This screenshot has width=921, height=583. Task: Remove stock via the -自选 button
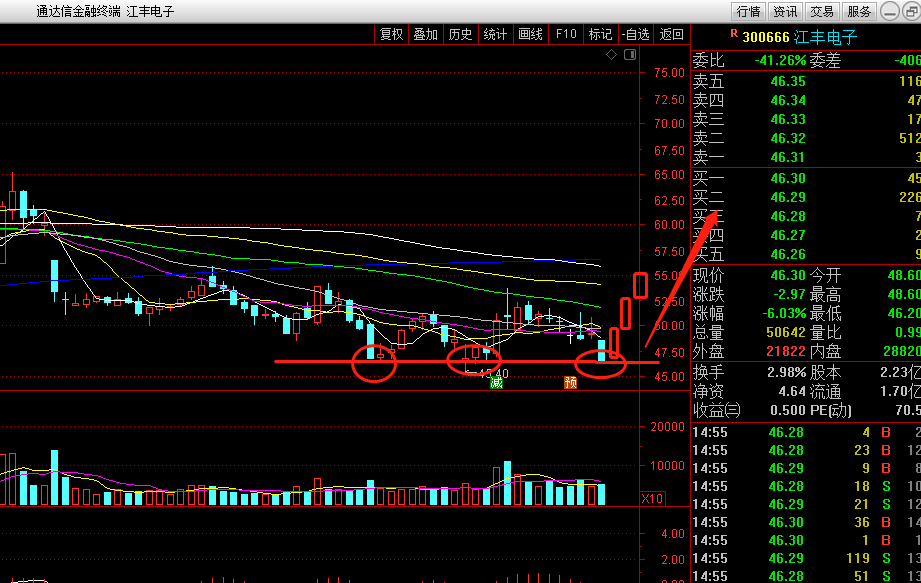pyautogui.click(x=636, y=34)
